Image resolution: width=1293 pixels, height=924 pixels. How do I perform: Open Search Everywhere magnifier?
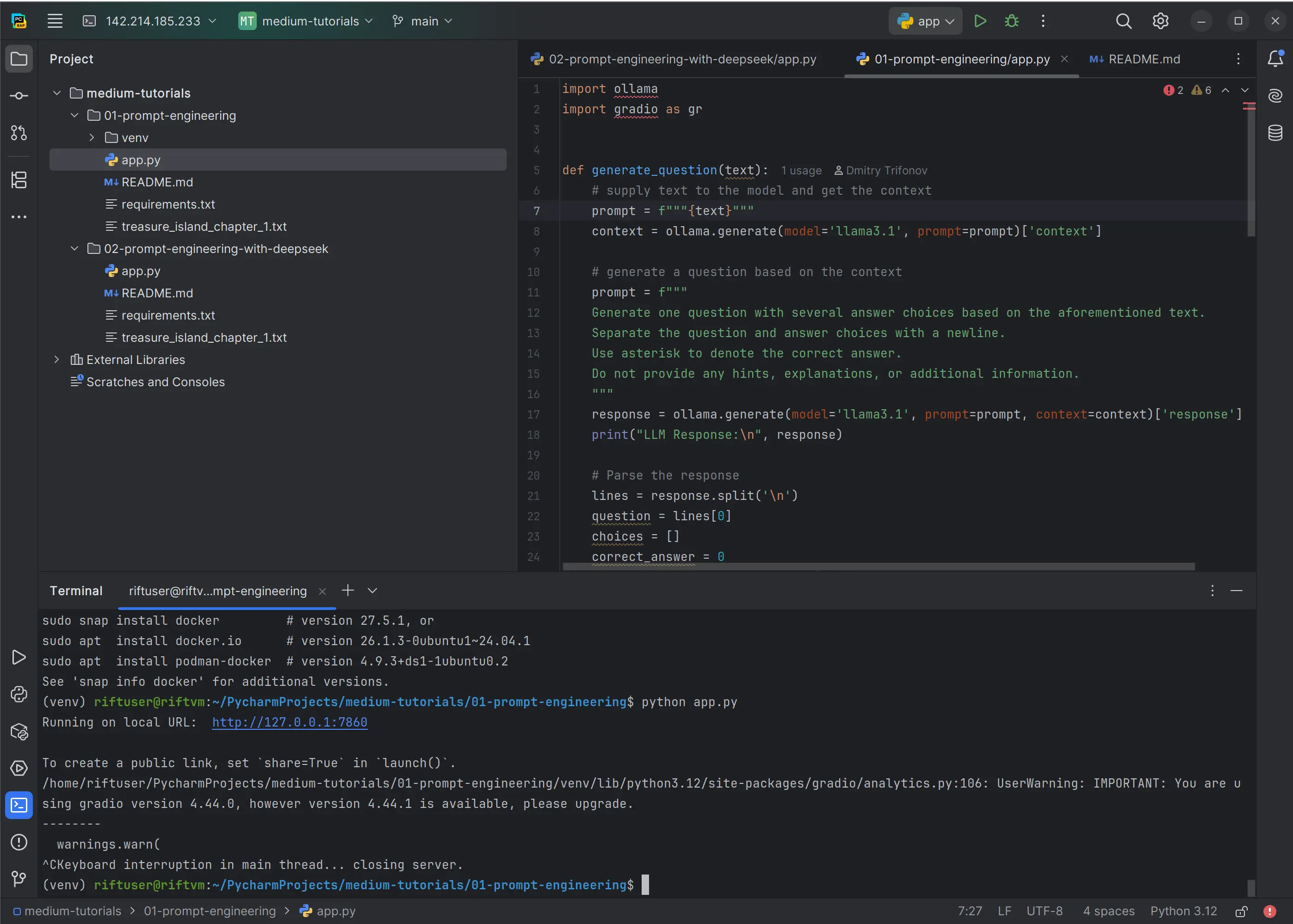coord(1123,20)
